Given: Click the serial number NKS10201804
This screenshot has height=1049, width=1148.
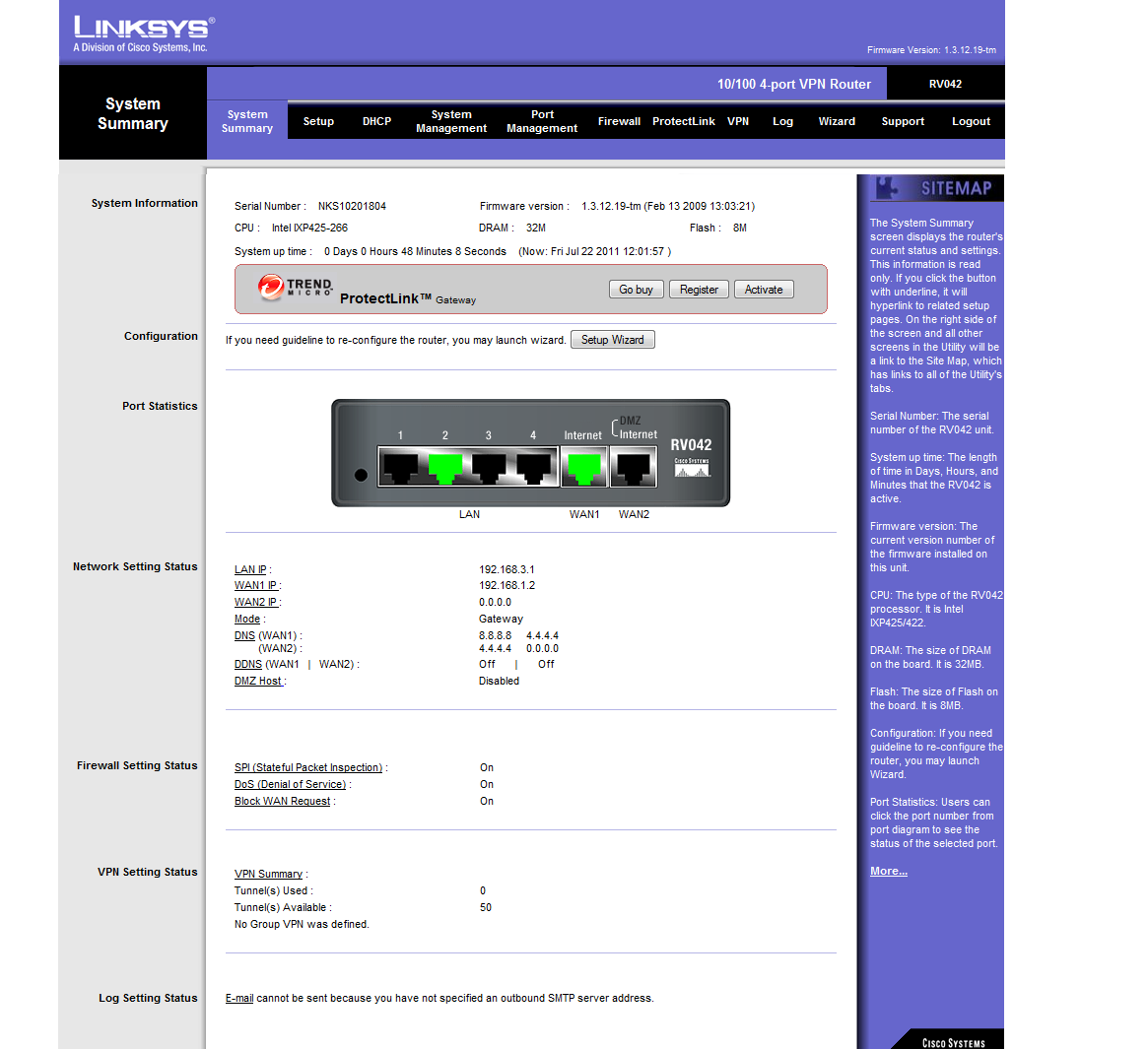Looking at the screenshot, I should pyautogui.click(x=352, y=207).
